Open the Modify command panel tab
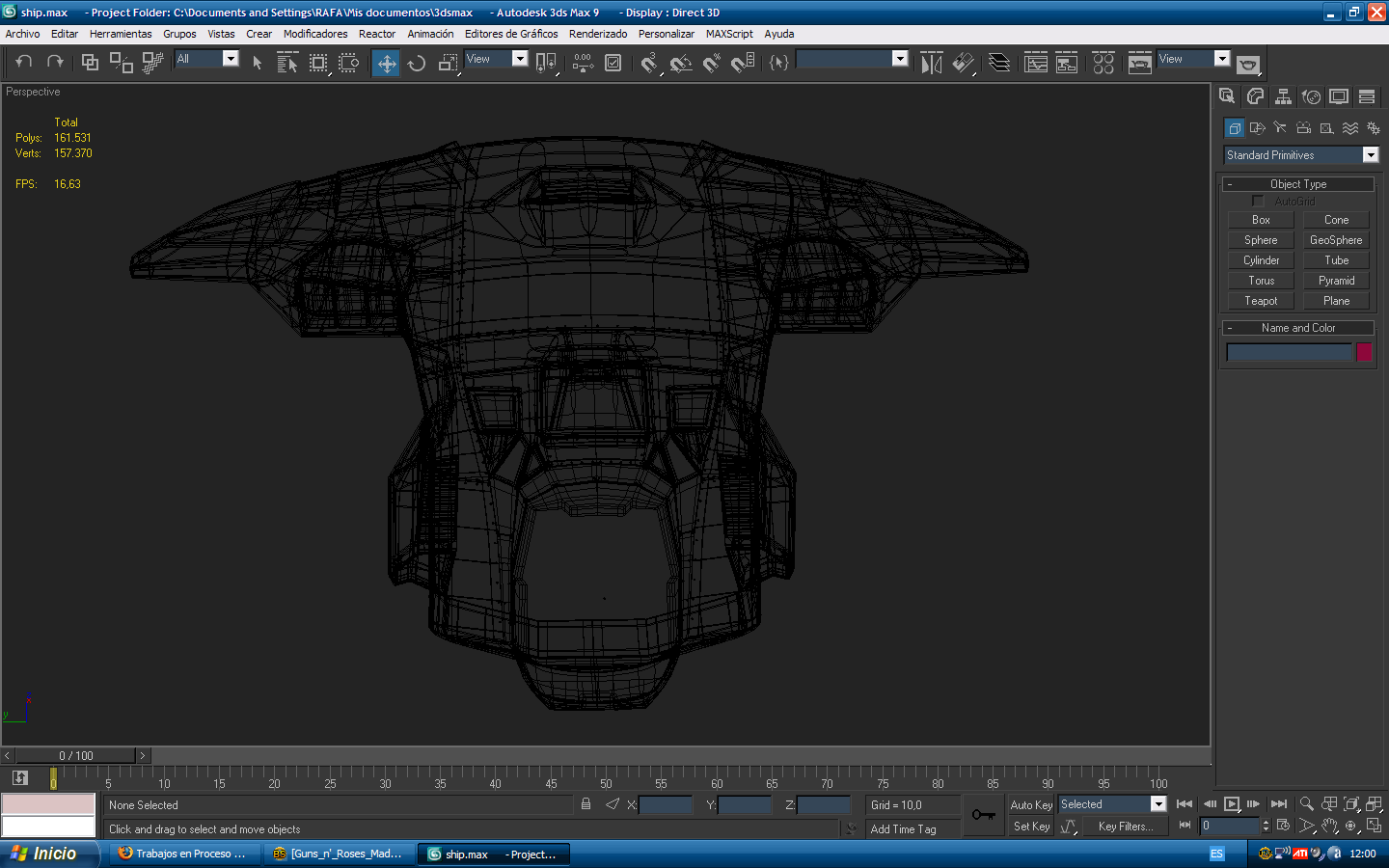 tap(1255, 96)
